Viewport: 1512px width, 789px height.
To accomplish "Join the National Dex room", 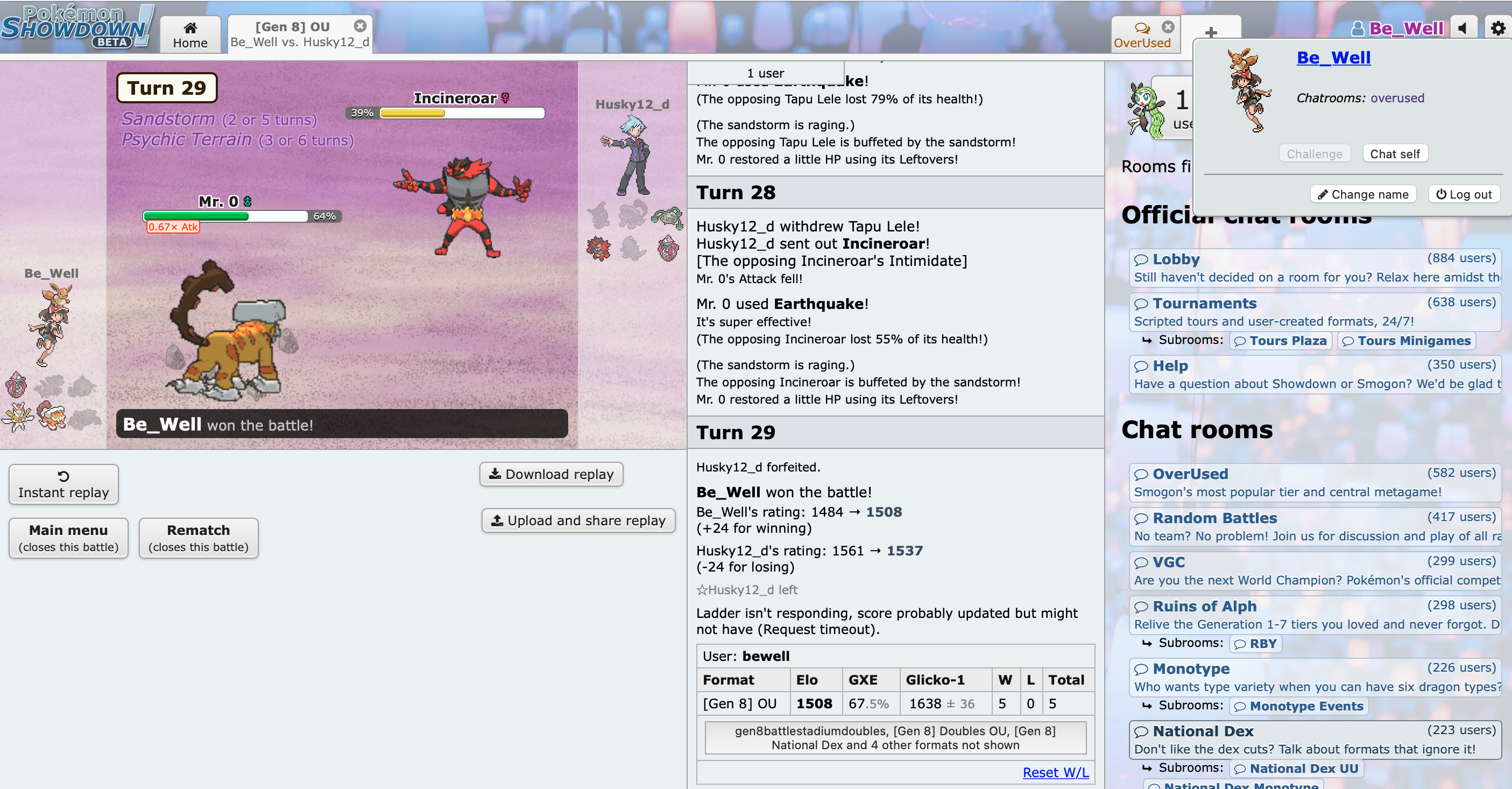I will tap(1315, 739).
